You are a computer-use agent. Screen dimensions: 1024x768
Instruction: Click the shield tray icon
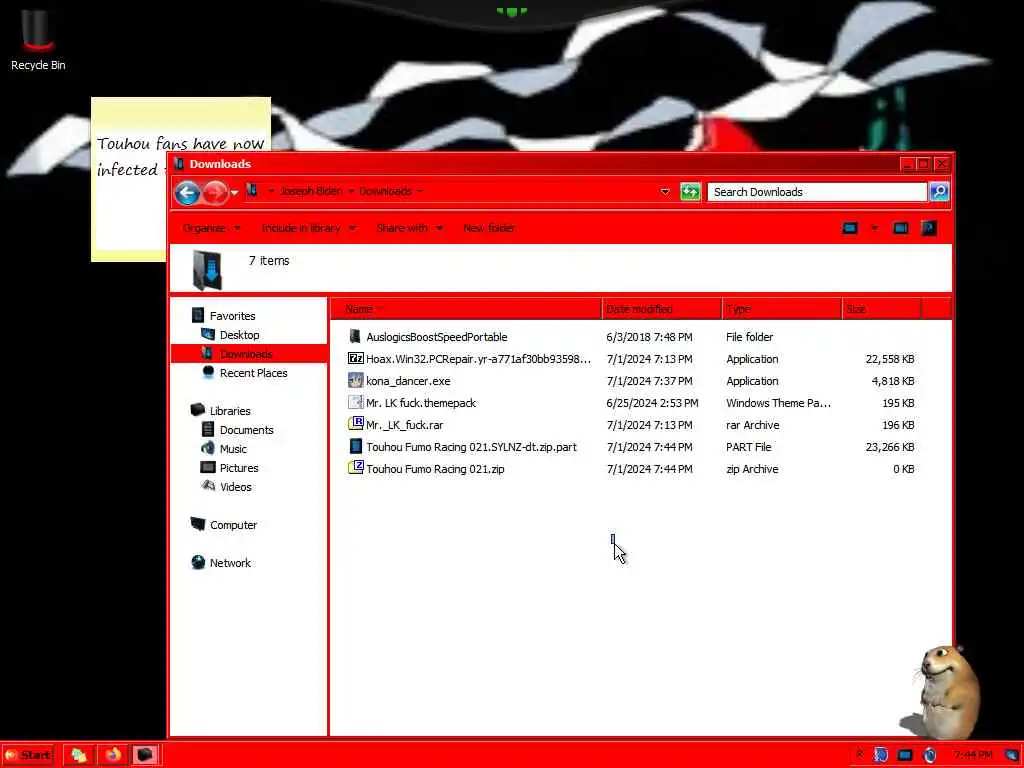point(880,755)
